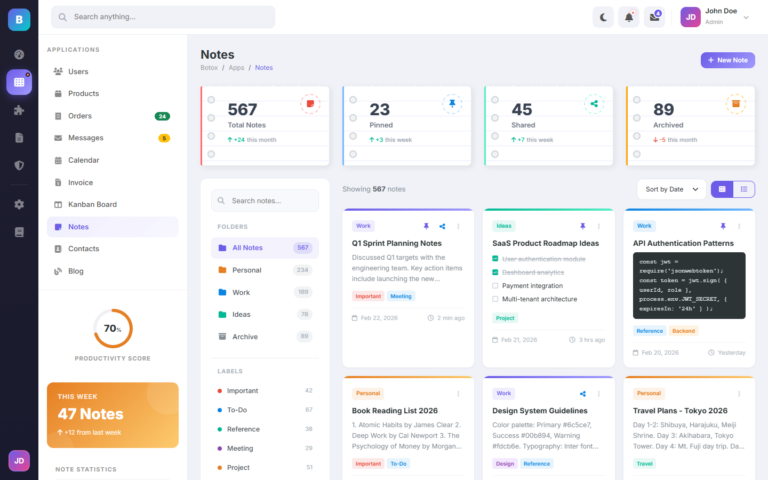Open the settings gear in left rail
The width and height of the screenshot is (768, 480).
tap(18, 204)
